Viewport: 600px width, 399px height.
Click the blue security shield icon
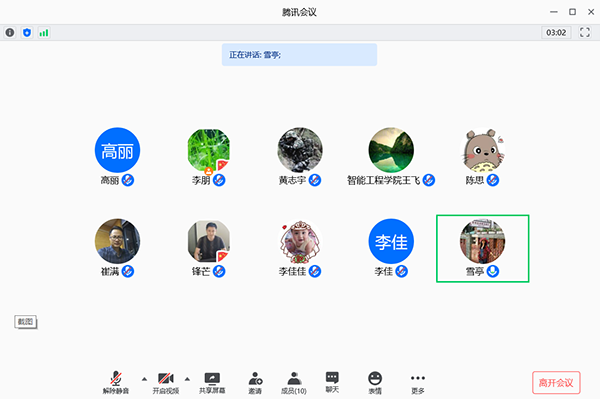pos(27,33)
